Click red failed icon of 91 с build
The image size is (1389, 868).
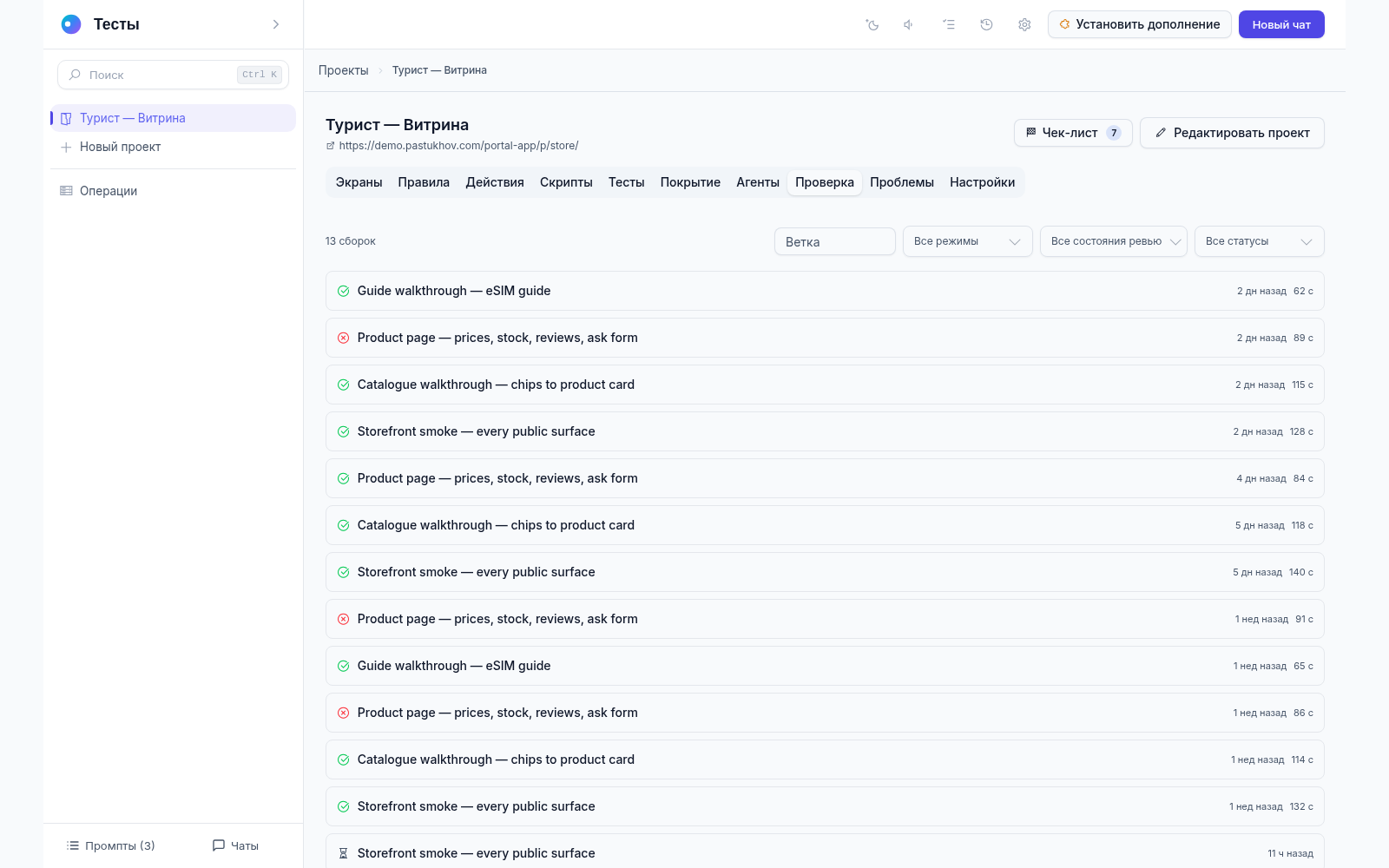(343, 619)
